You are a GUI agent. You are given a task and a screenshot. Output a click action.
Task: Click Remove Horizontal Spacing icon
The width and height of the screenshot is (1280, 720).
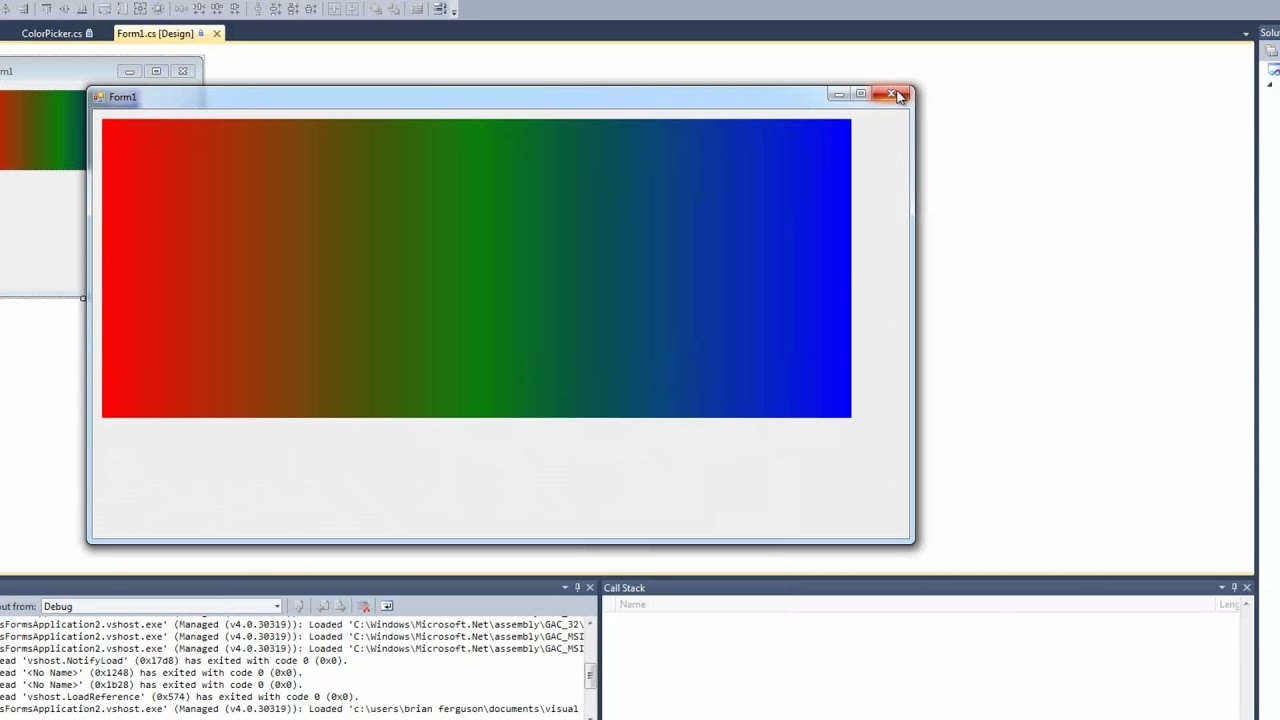234,9
